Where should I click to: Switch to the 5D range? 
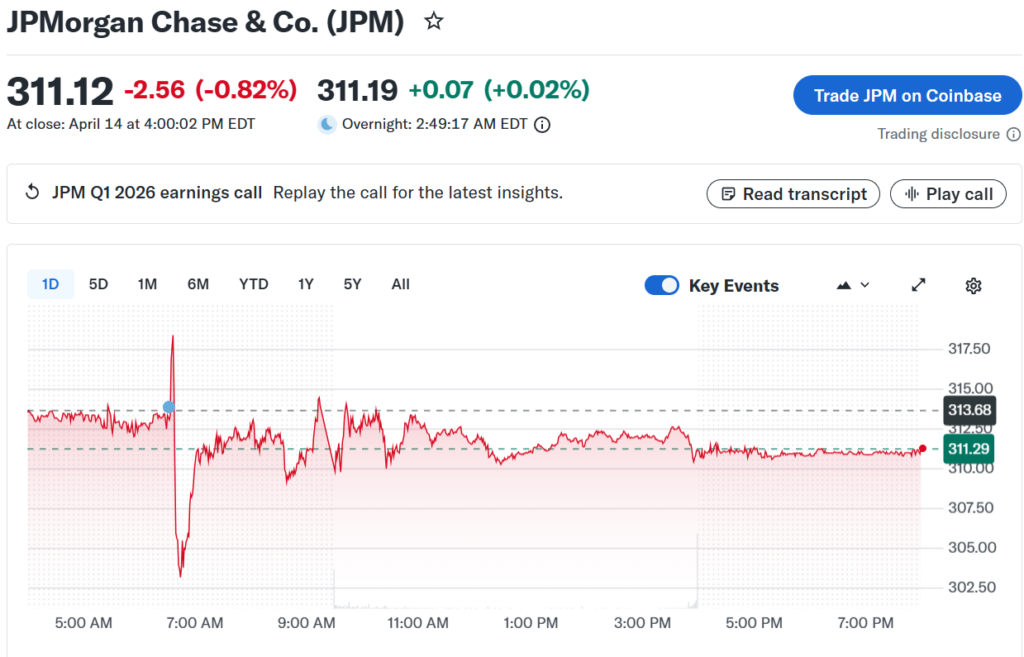click(98, 284)
